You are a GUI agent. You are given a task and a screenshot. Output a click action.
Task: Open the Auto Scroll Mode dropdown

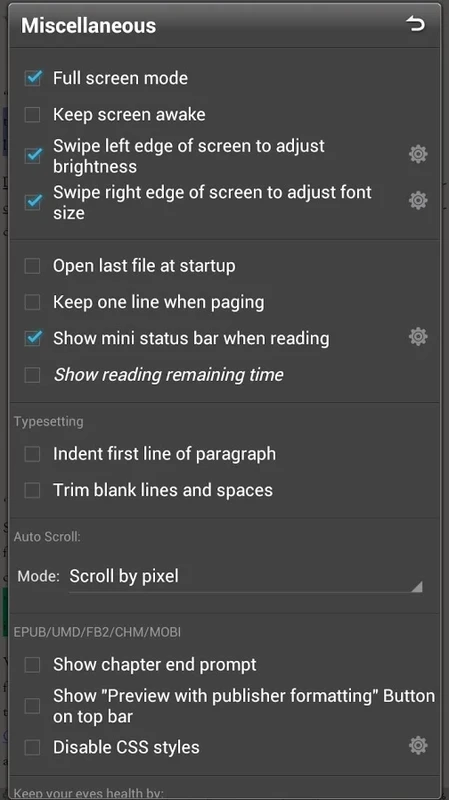(x=246, y=577)
